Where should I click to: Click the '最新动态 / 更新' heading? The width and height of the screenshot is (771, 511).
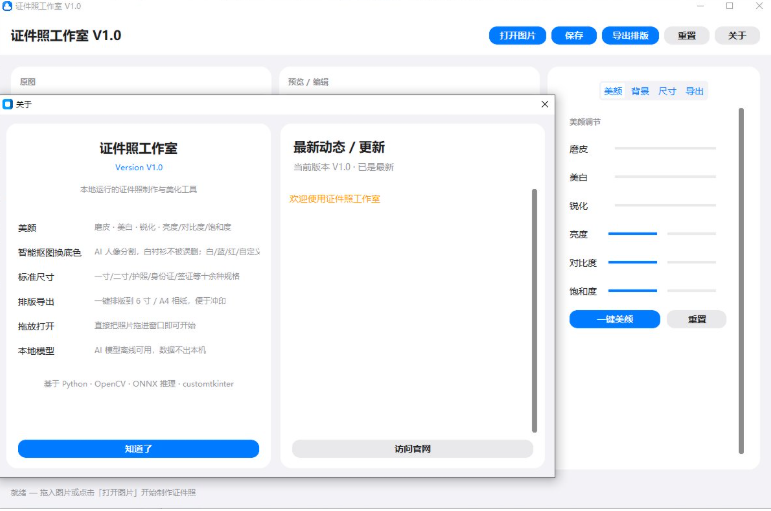339,147
